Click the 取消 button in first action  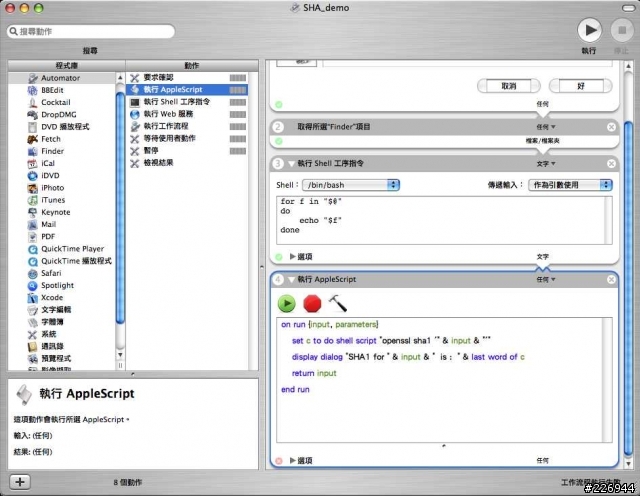(509, 86)
